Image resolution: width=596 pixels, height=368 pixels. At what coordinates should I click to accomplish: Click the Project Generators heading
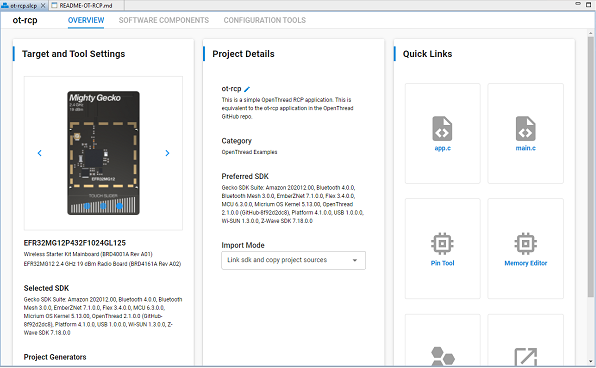55,357
